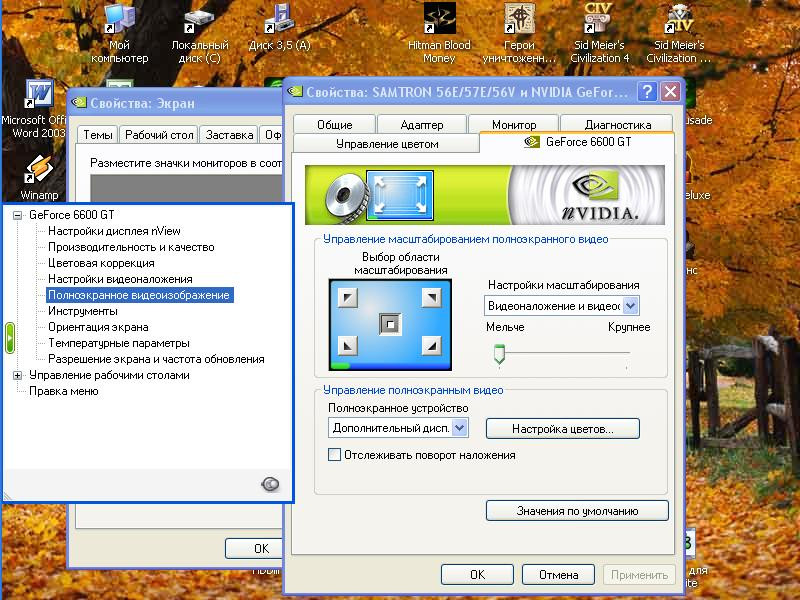Launch the Winamp desktop shortcut
The image size is (800, 600).
click(x=39, y=177)
